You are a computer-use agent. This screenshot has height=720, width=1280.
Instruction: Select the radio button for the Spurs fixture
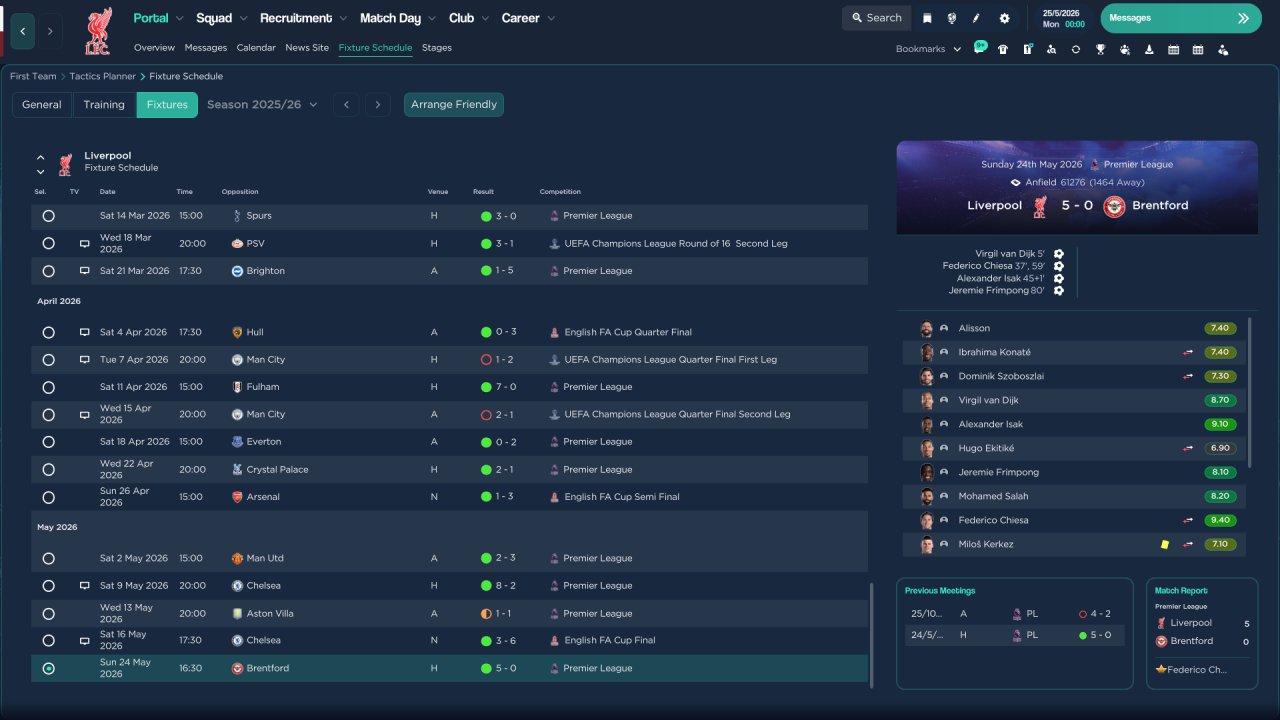click(48, 216)
